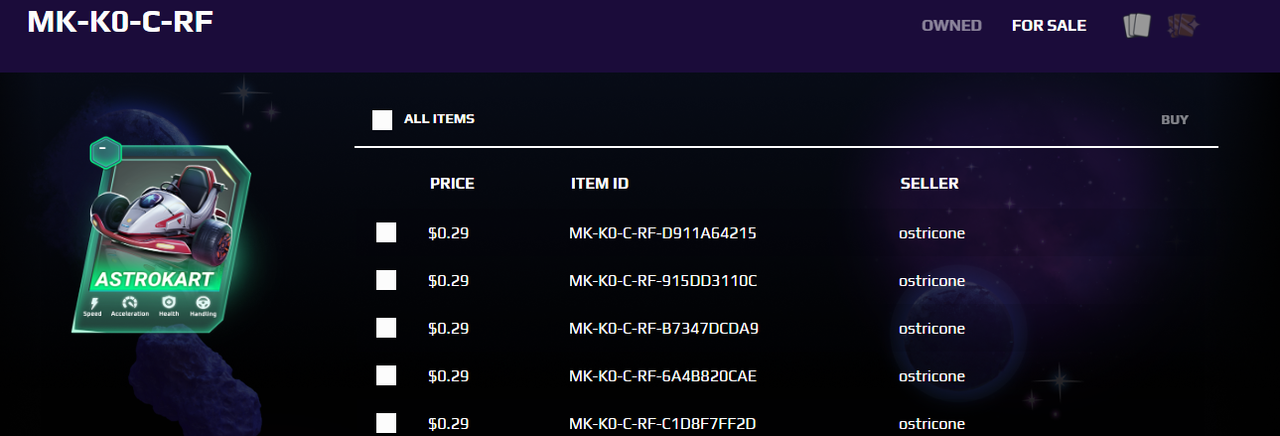Check the box for item 6A4B820CAE
The width and height of the screenshot is (1280, 436).
coord(386,376)
